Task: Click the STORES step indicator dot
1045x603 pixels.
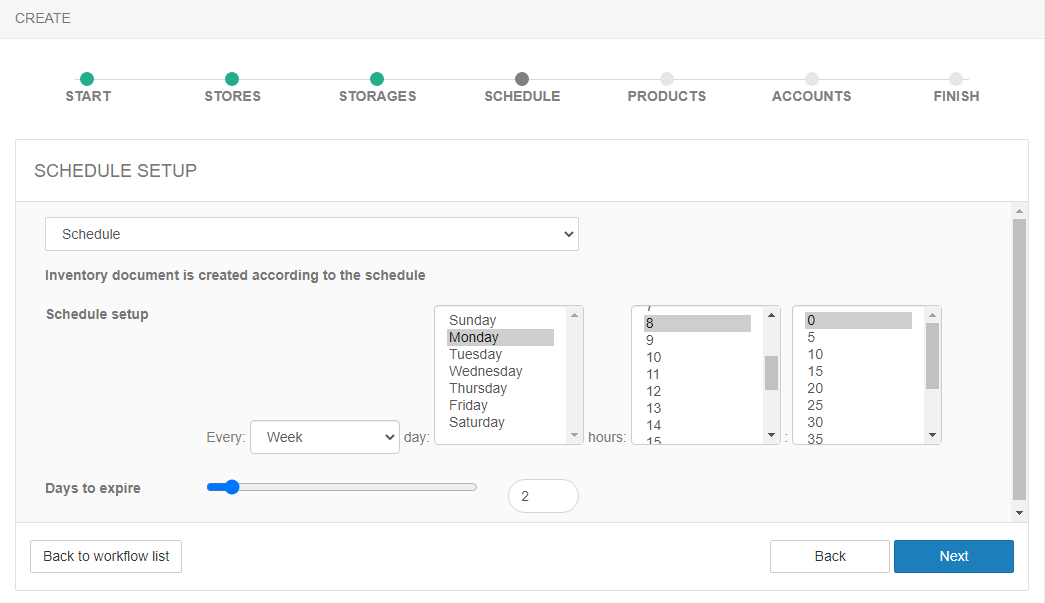Action: pos(232,79)
